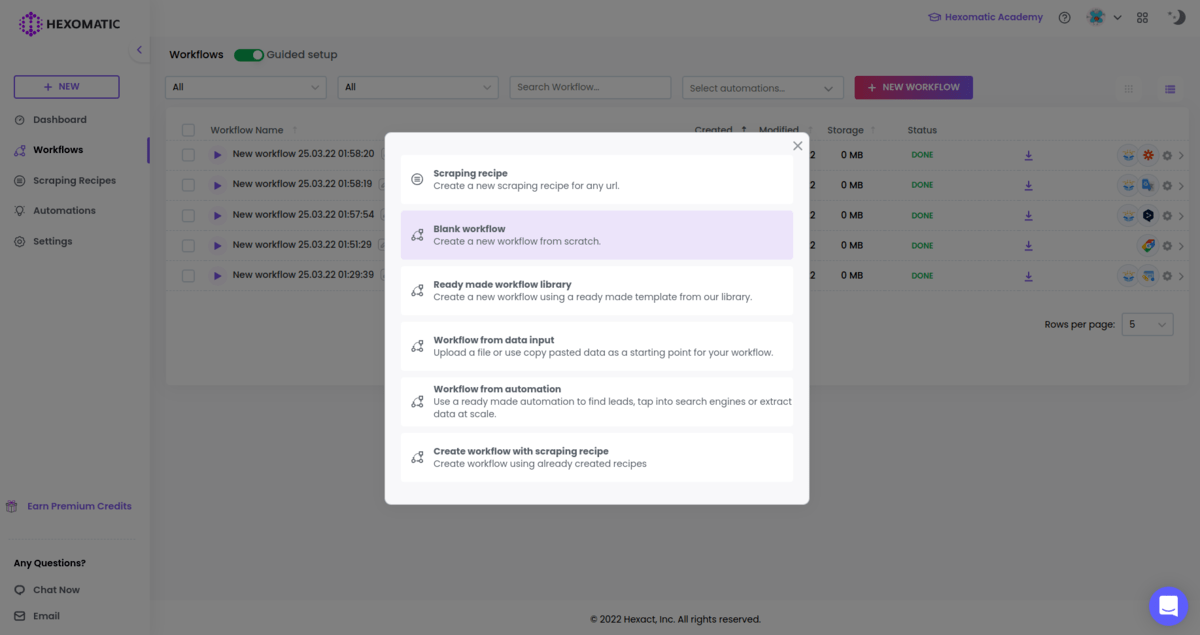Collapse the sidebar with the chevron

[x=139, y=49]
